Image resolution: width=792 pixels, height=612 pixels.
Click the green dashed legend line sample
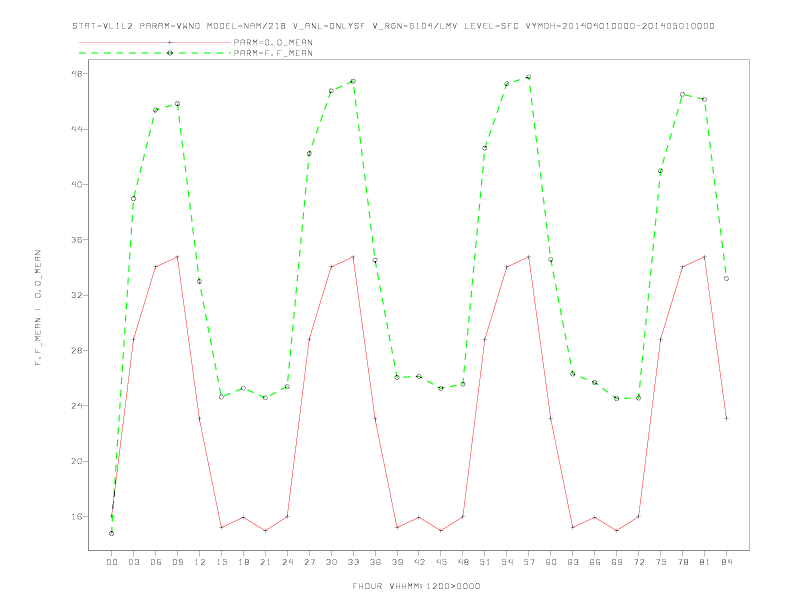[155, 53]
